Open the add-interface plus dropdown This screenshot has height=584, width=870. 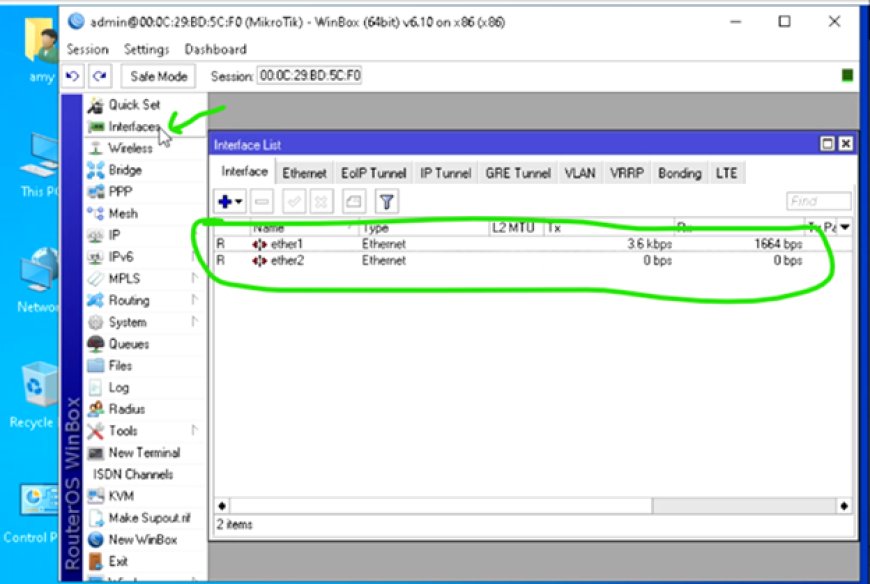pos(230,202)
